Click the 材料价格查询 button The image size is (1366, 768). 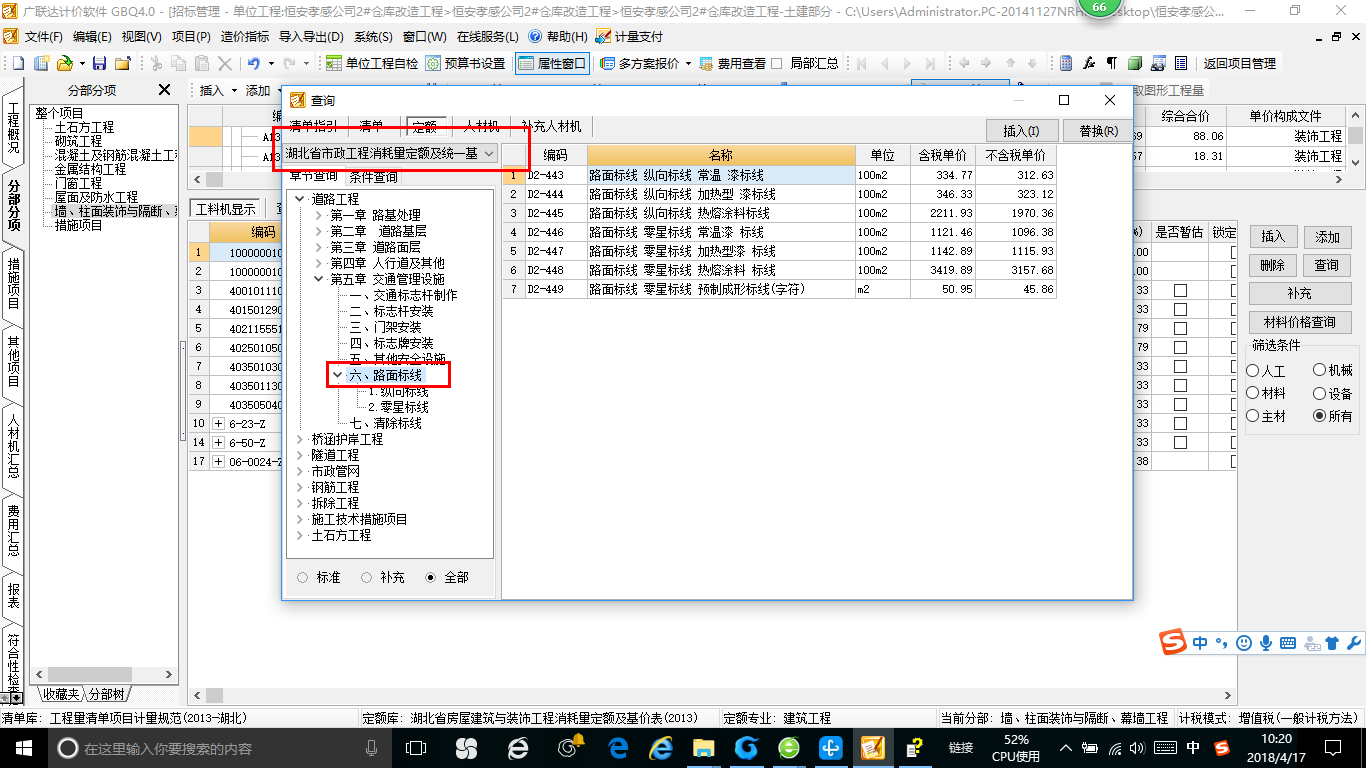(1299, 322)
